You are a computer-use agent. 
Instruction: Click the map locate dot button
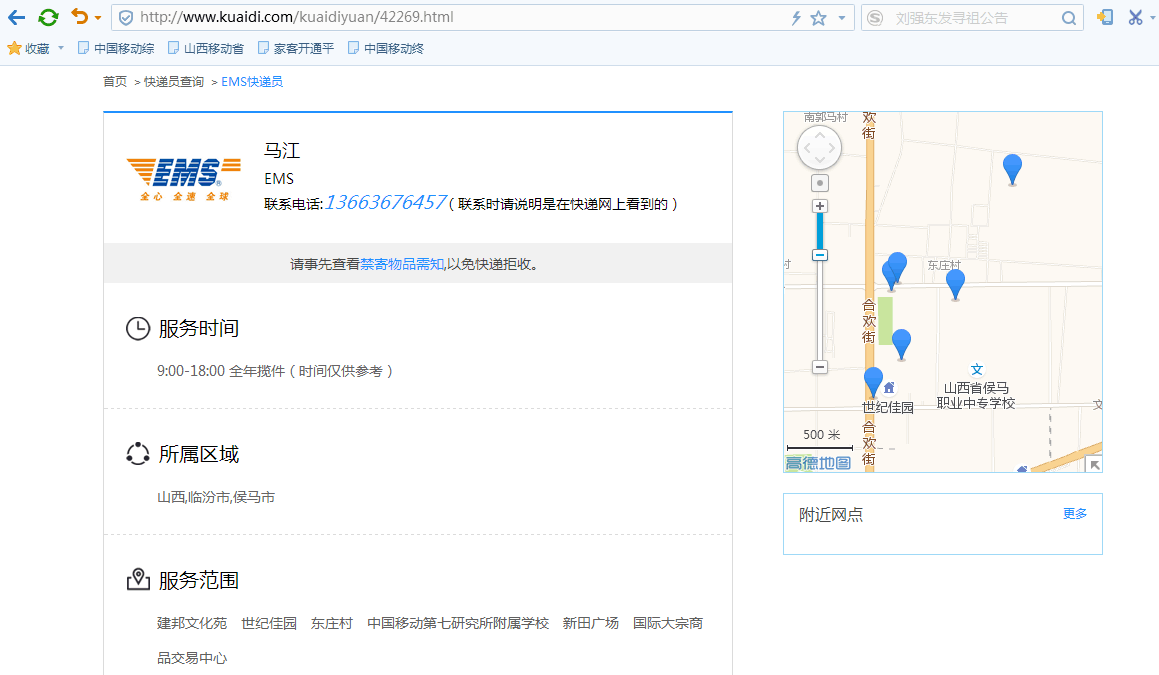[820, 183]
